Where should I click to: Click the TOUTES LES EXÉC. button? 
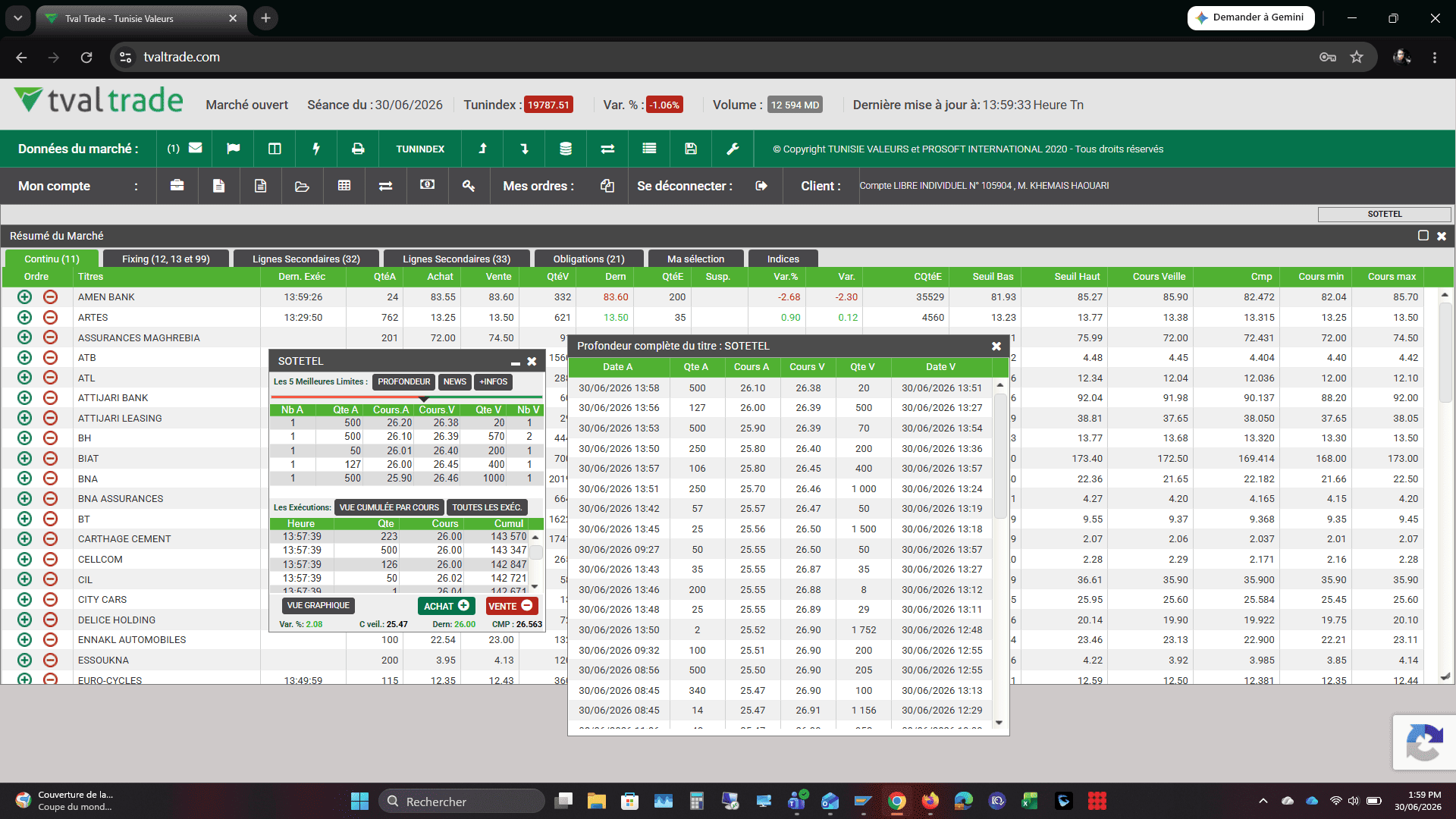pos(487,507)
